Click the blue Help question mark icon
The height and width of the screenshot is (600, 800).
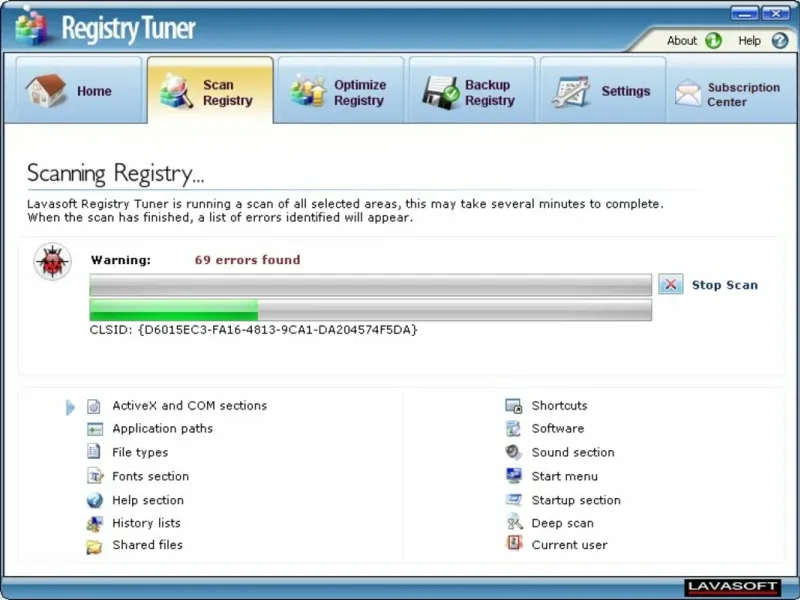pyautogui.click(x=780, y=40)
